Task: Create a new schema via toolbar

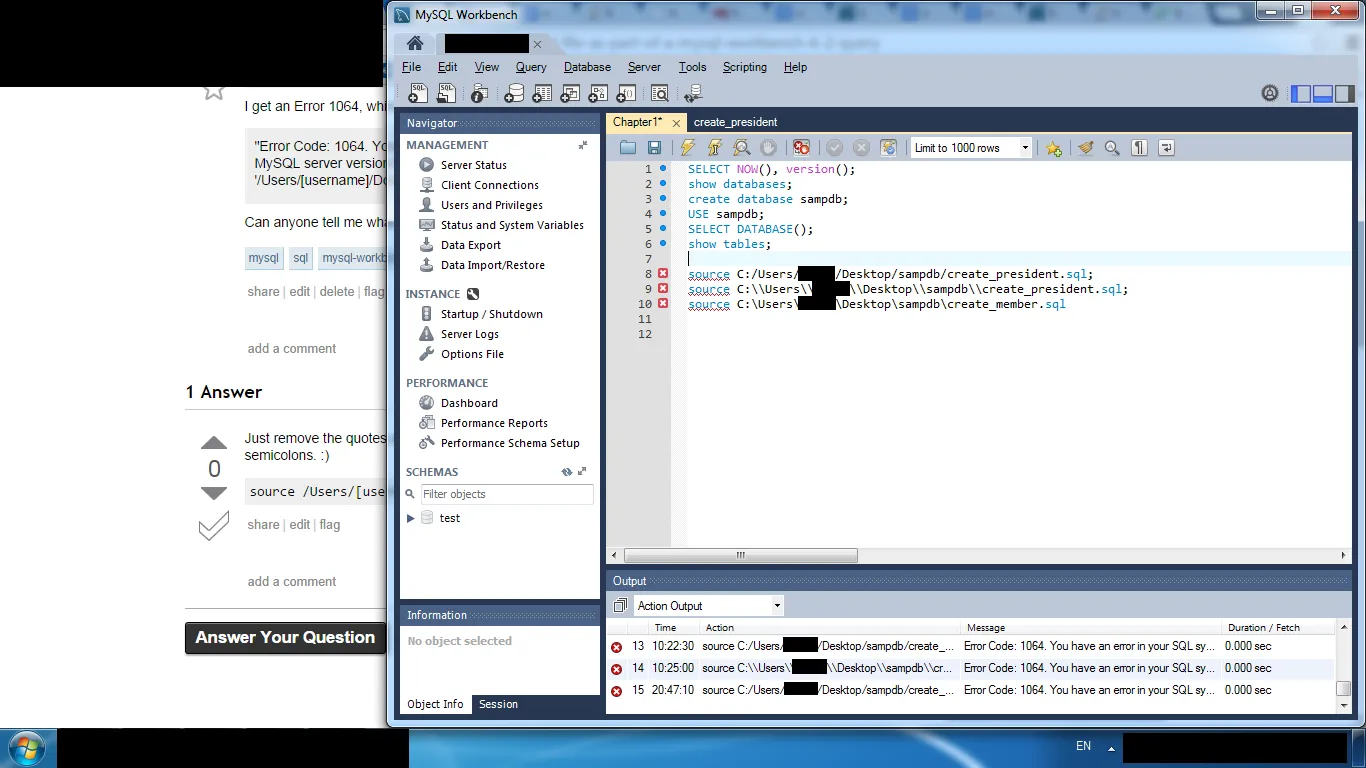Action: tap(514, 93)
